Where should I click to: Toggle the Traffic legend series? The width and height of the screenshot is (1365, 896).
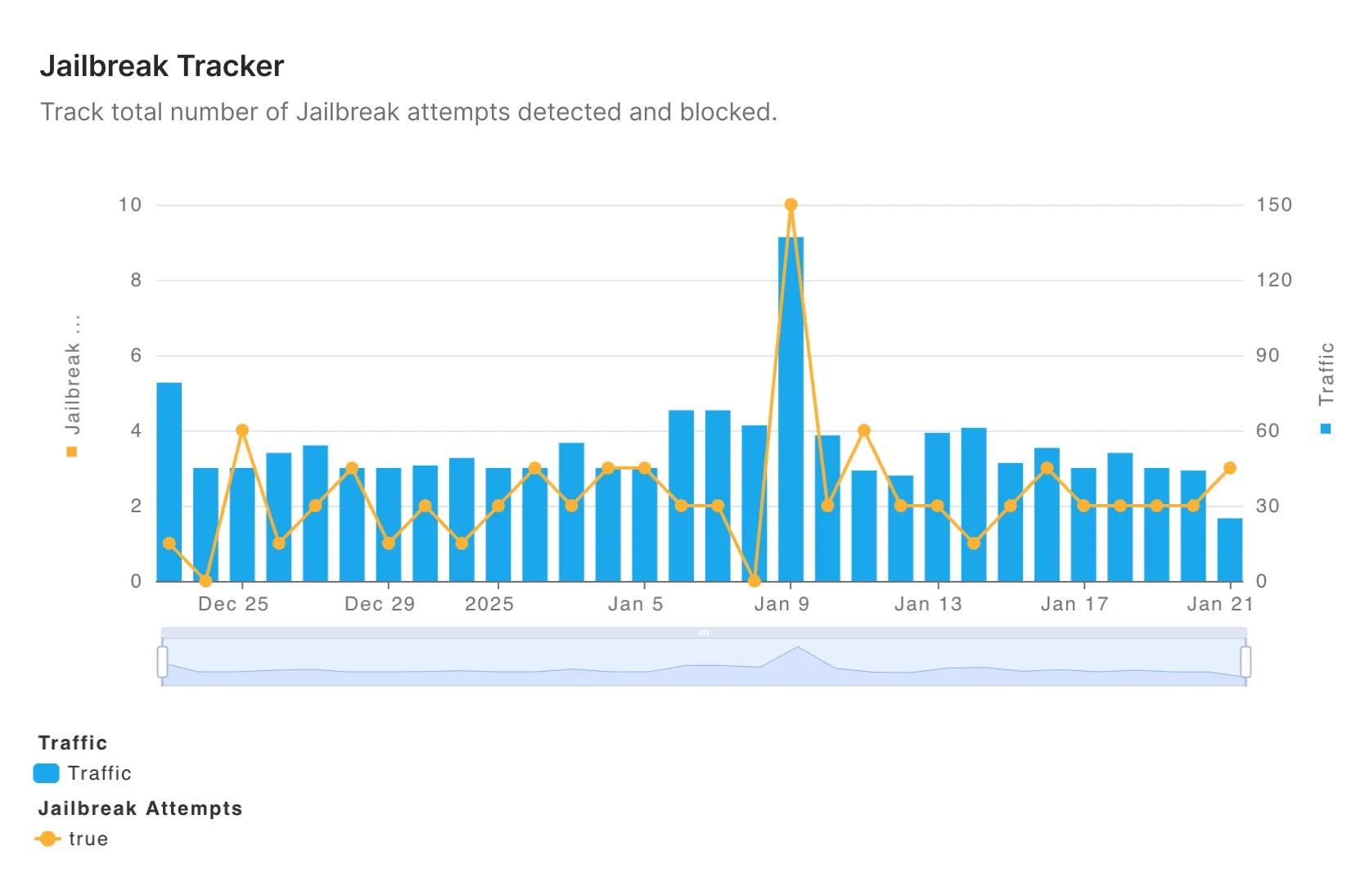coord(82,773)
